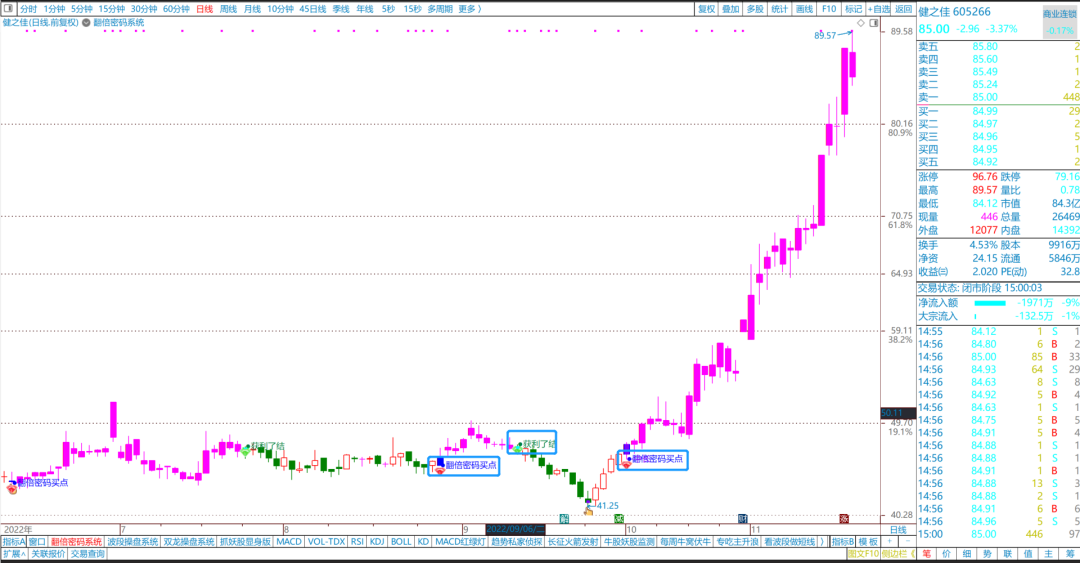This screenshot has height=563, width=1080.
Task: Open the 画线 drawing tools
Action: 804,9
